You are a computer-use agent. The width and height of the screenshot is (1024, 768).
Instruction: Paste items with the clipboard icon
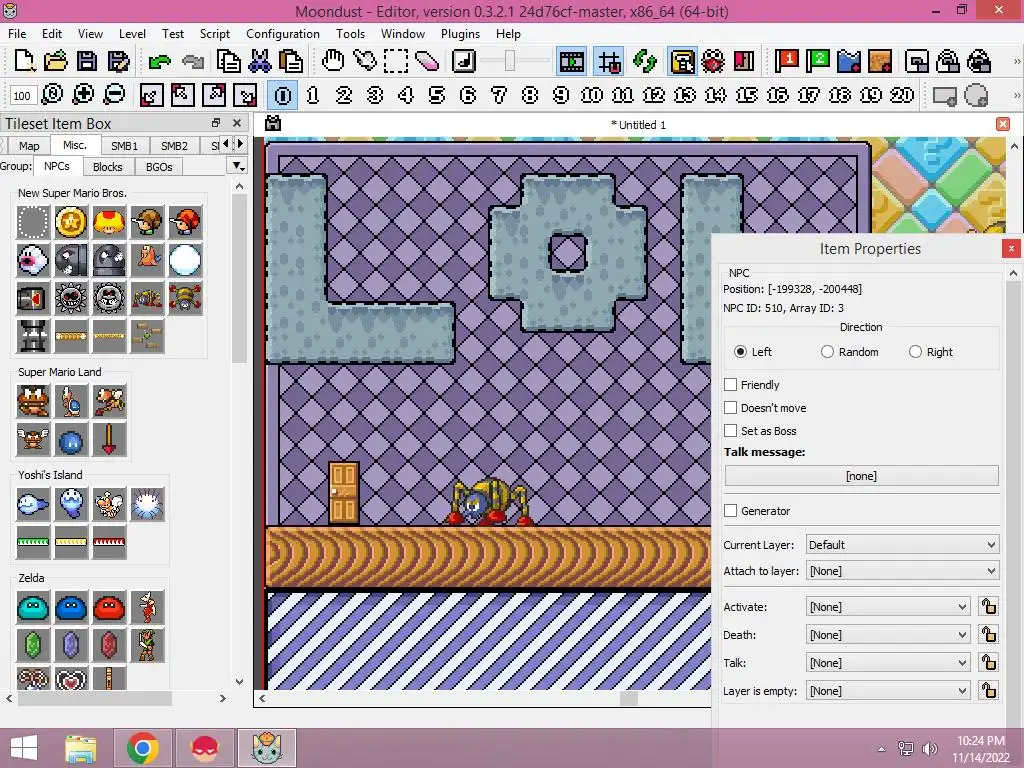pos(291,61)
